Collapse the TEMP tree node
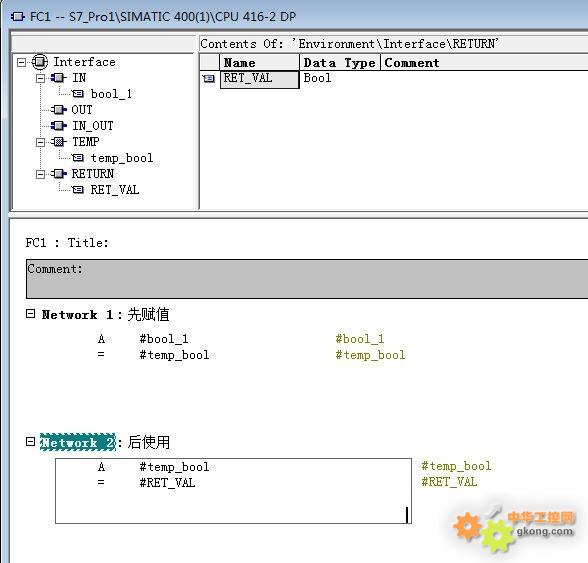Viewport: 588px width, 563px height. (x=40, y=142)
